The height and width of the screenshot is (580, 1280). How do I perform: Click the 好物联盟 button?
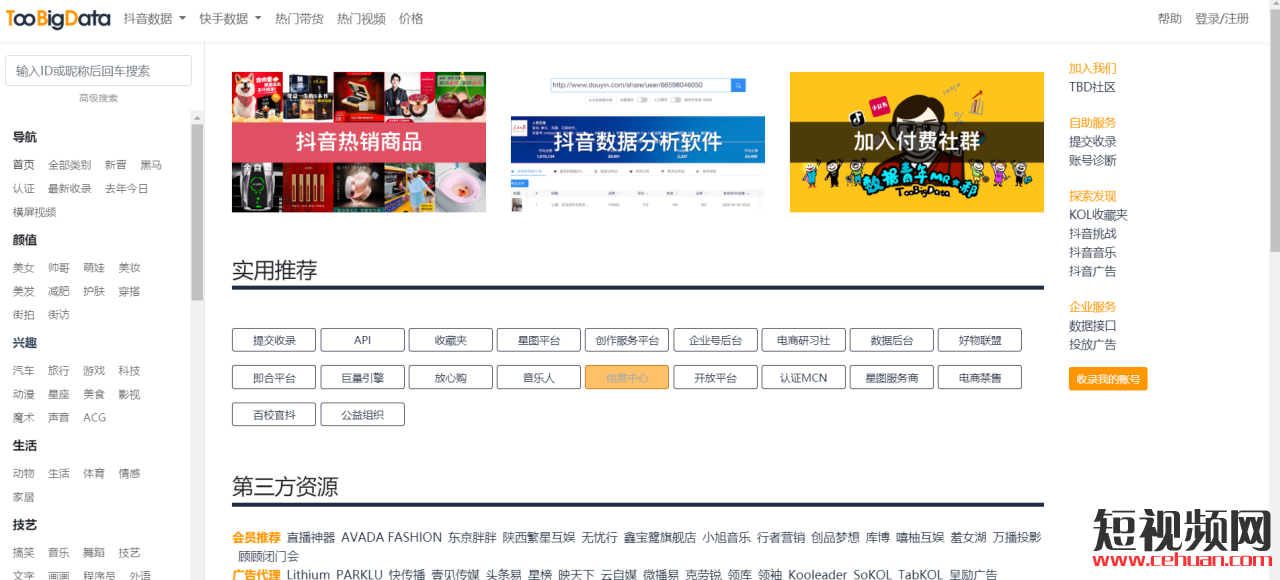coord(980,340)
